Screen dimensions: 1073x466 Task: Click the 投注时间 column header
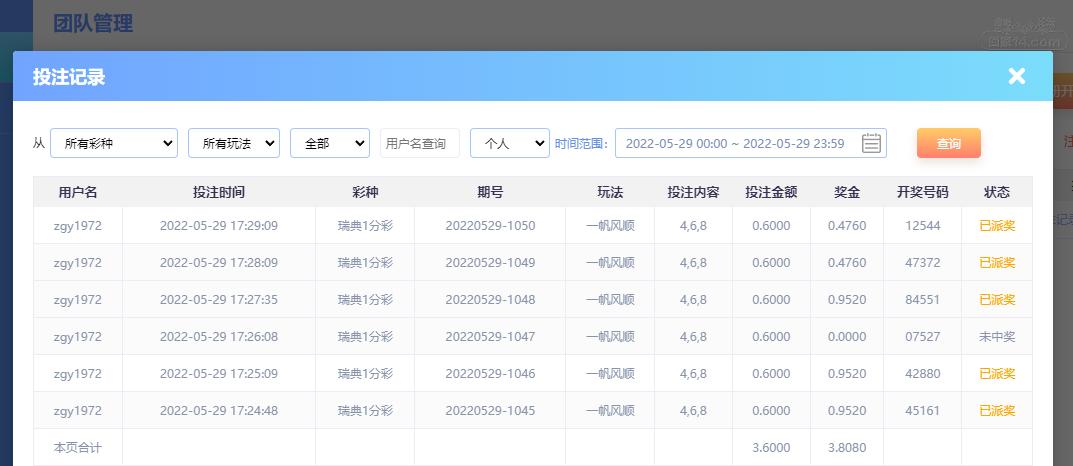pos(219,192)
